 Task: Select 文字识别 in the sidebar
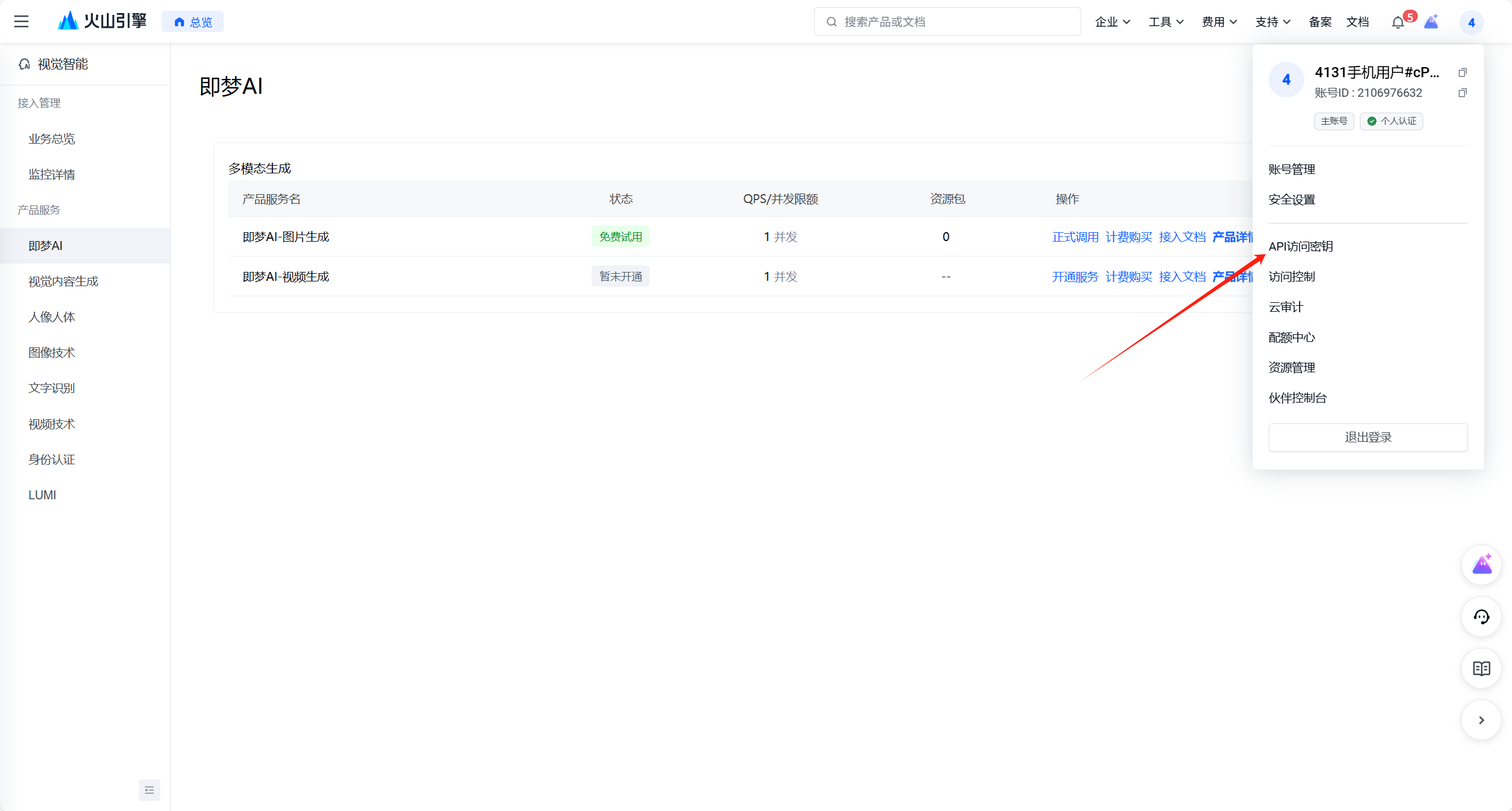coord(52,388)
